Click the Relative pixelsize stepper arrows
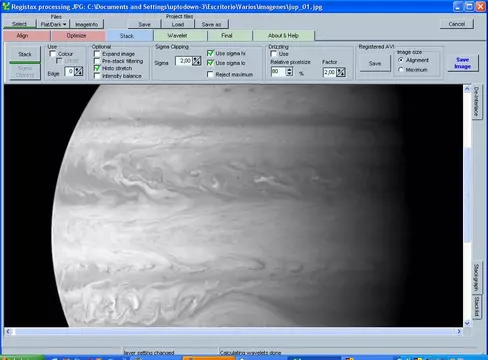The width and height of the screenshot is (488, 360). click(289, 72)
